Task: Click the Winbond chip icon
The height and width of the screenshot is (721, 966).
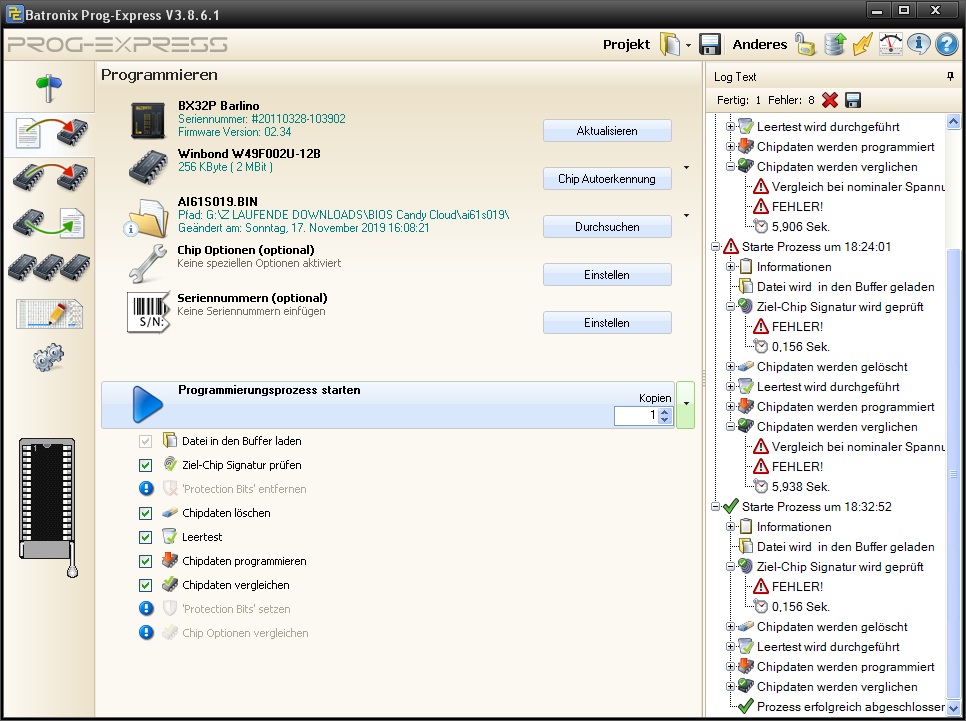Action: (x=148, y=167)
